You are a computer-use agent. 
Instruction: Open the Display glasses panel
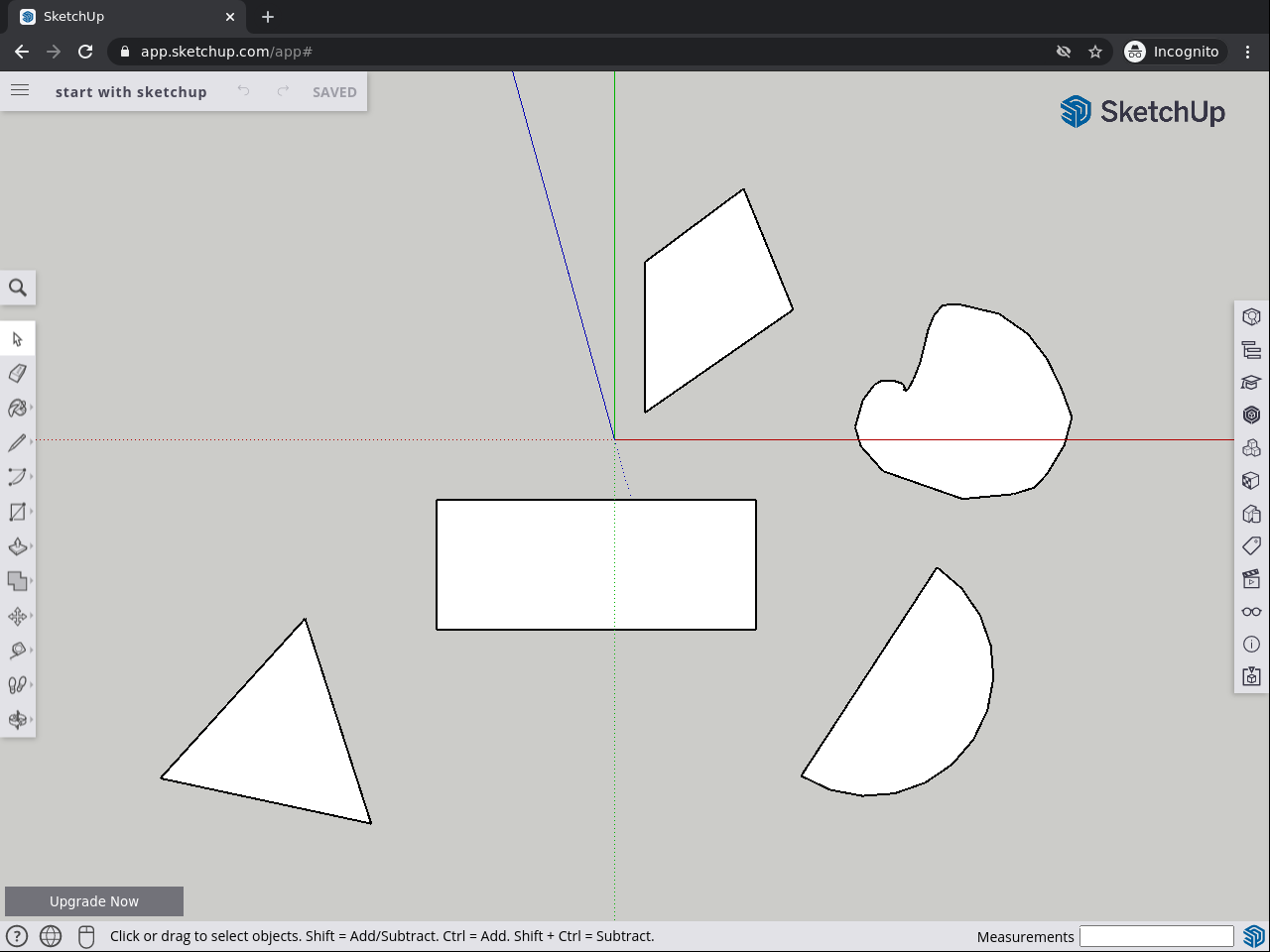click(x=1251, y=611)
